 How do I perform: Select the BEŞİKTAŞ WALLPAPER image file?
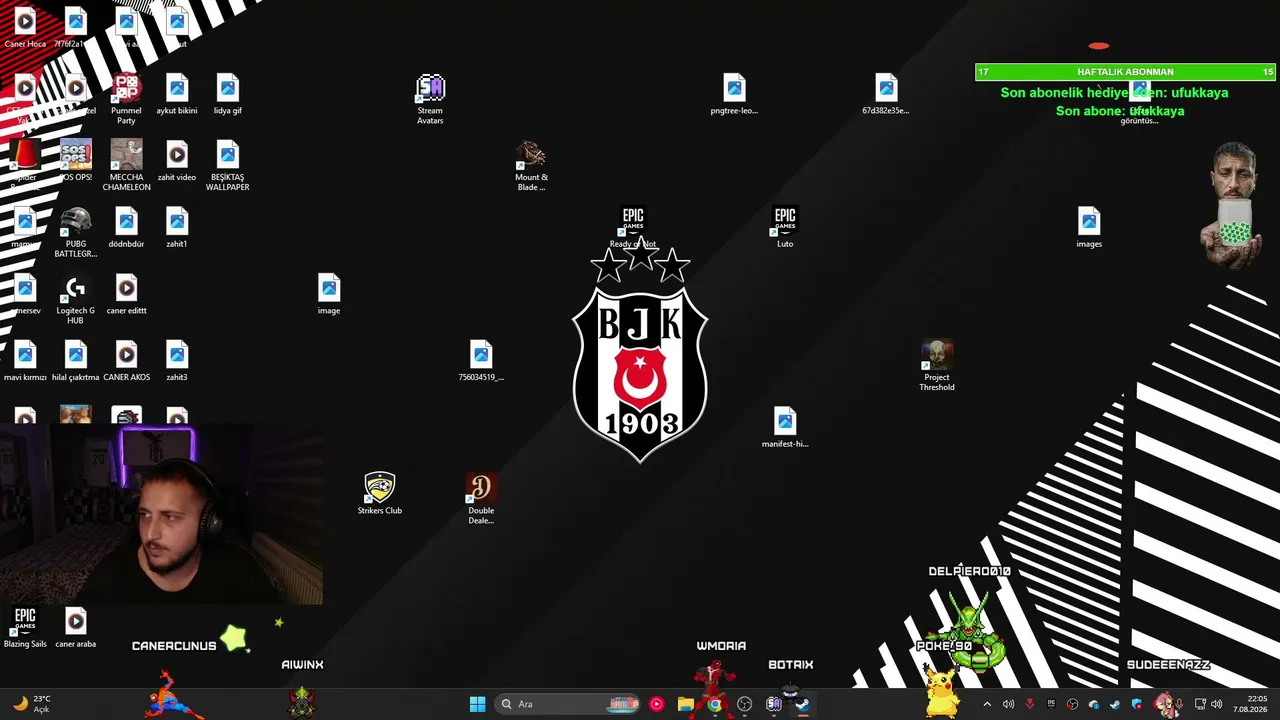coord(228,166)
